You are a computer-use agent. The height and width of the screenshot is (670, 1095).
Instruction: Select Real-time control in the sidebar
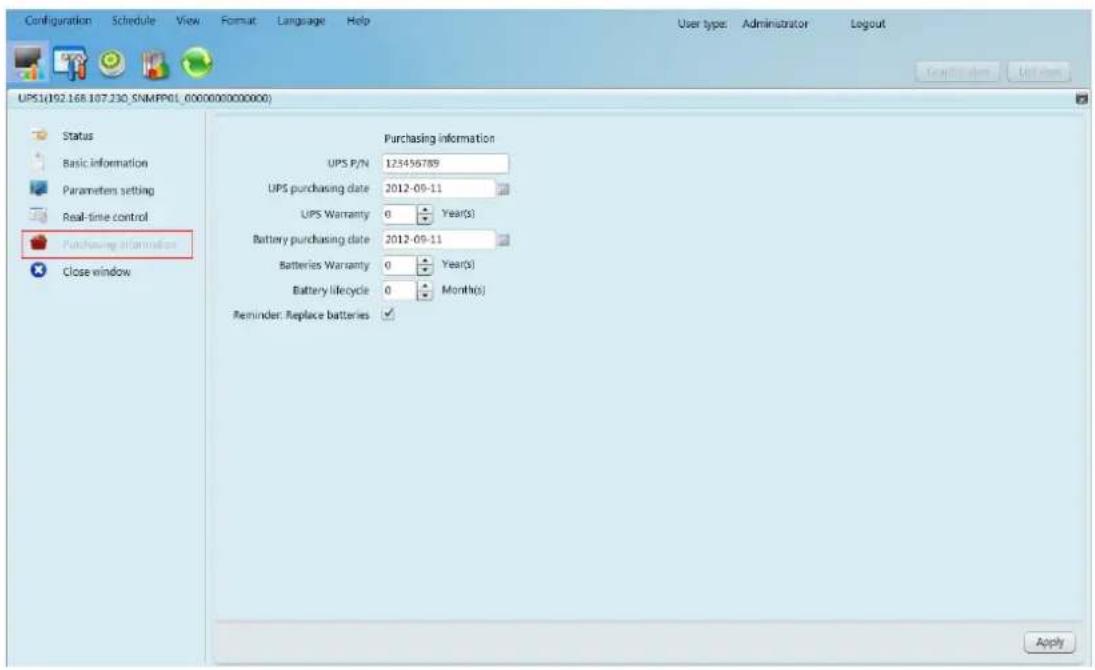[105, 217]
